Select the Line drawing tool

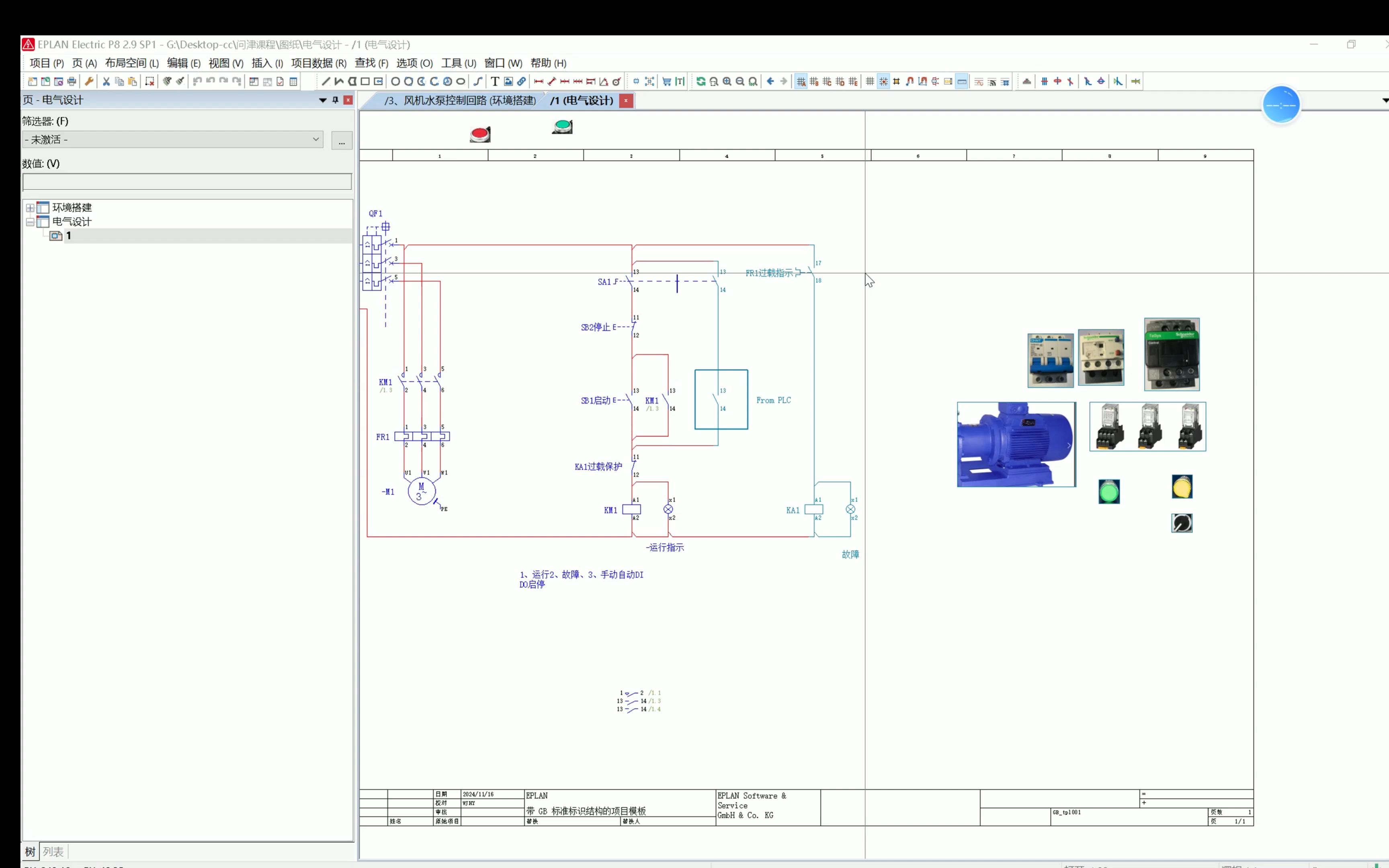(x=326, y=82)
